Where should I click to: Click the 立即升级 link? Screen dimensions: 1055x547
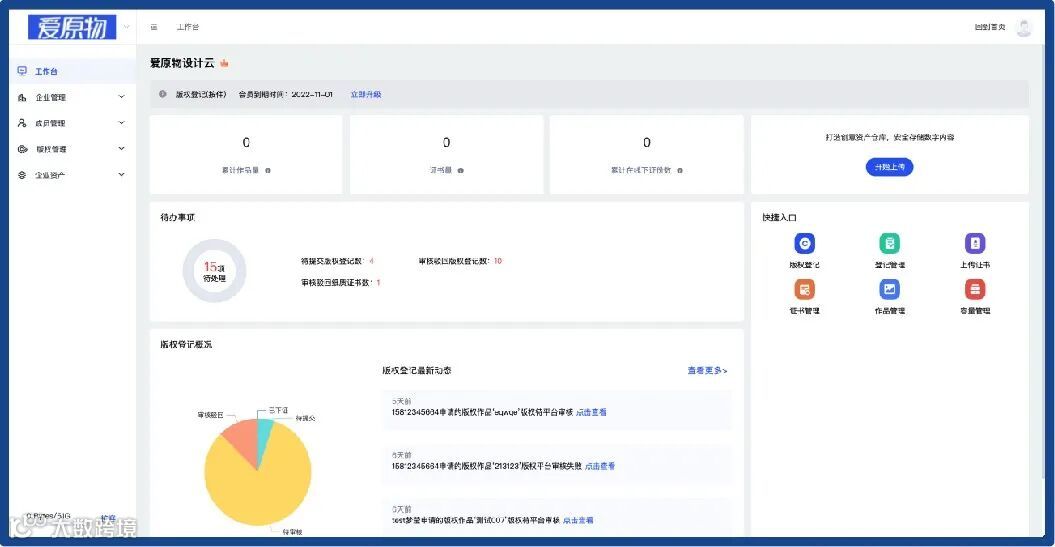(366, 94)
